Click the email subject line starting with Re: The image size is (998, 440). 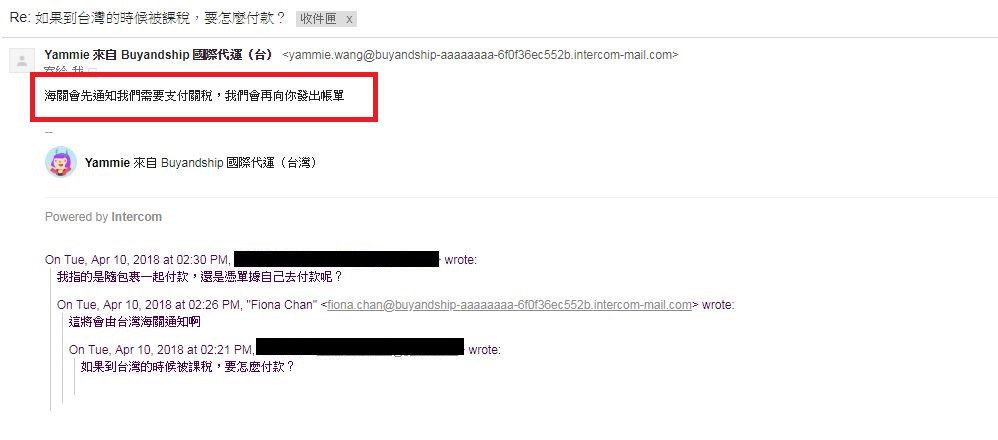click(148, 18)
